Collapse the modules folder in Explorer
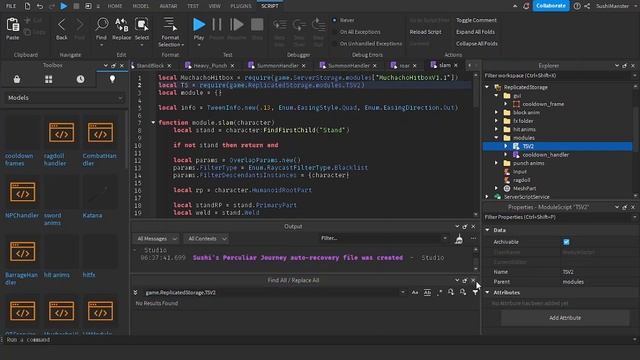 (497, 138)
